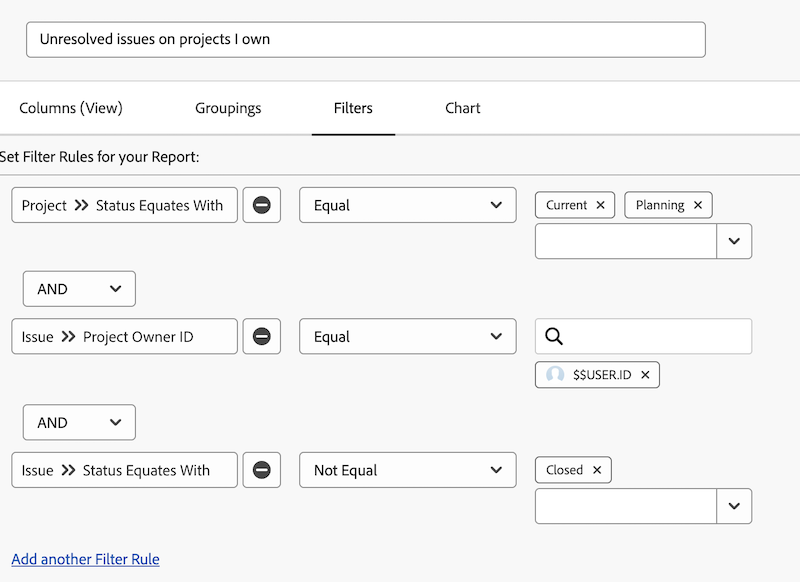Click the Issue Project Owner ID field
The image size is (800, 582).
(x=125, y=337)
